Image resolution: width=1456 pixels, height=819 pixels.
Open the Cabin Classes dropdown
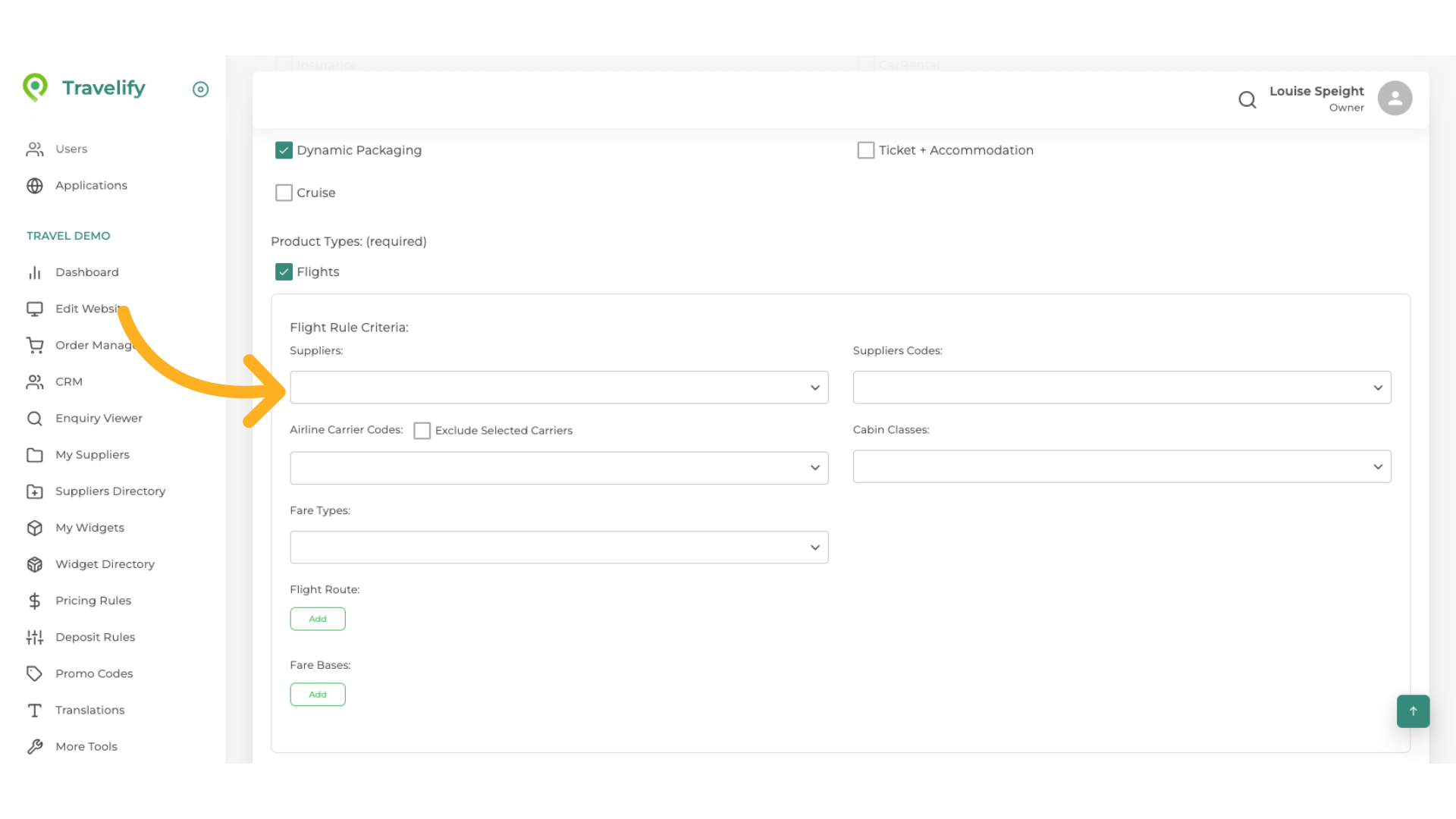(x=1121, y=467)
